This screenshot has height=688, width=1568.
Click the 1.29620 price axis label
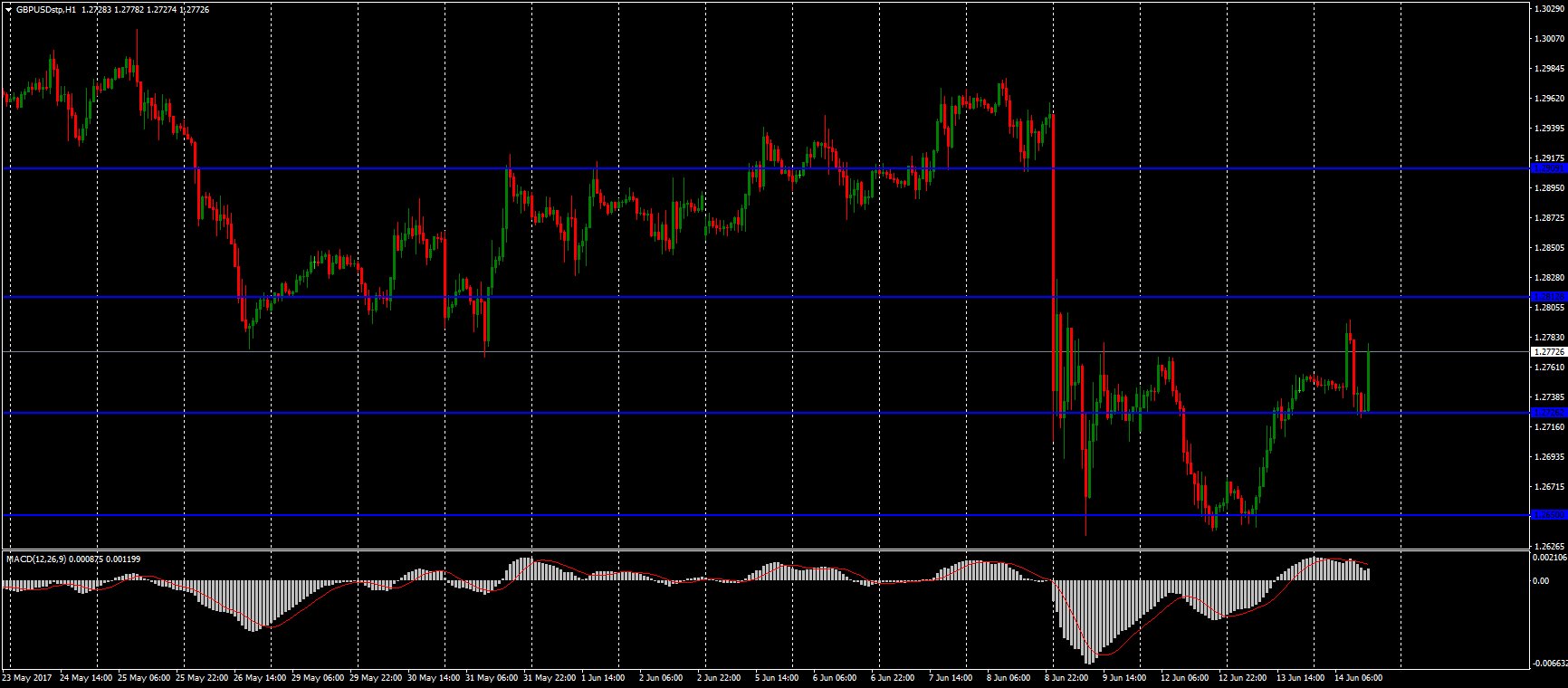tap(1550, 99)
